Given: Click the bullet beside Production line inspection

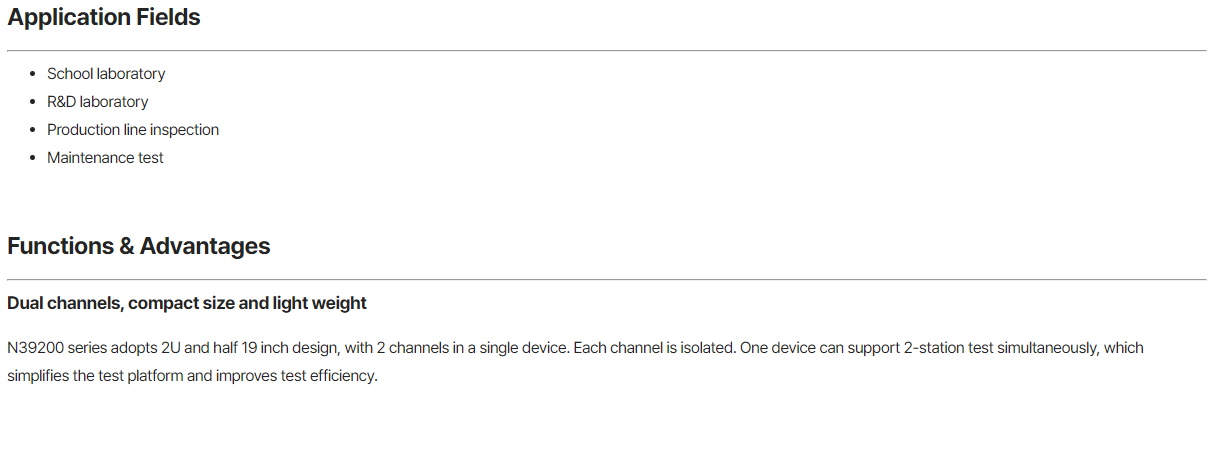Looking at the screenshot, I should pyautogui.click(x=34, y=130).
